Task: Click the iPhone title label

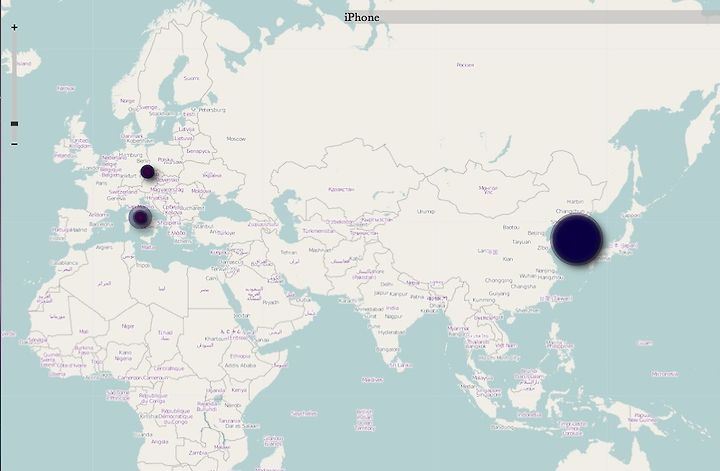Action: 362,17
